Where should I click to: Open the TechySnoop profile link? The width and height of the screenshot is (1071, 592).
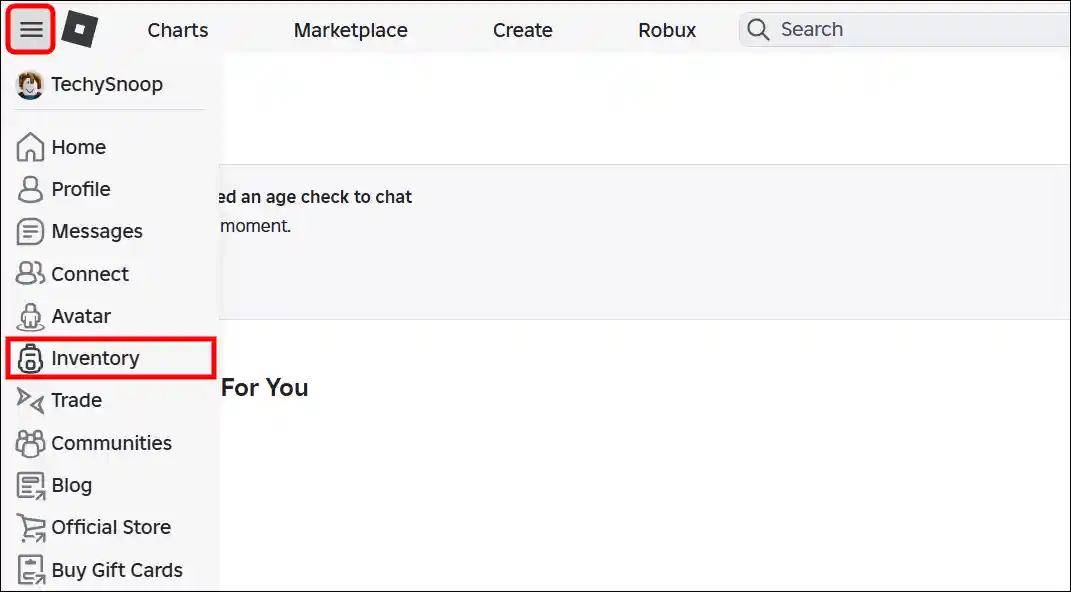pos(106,85)
